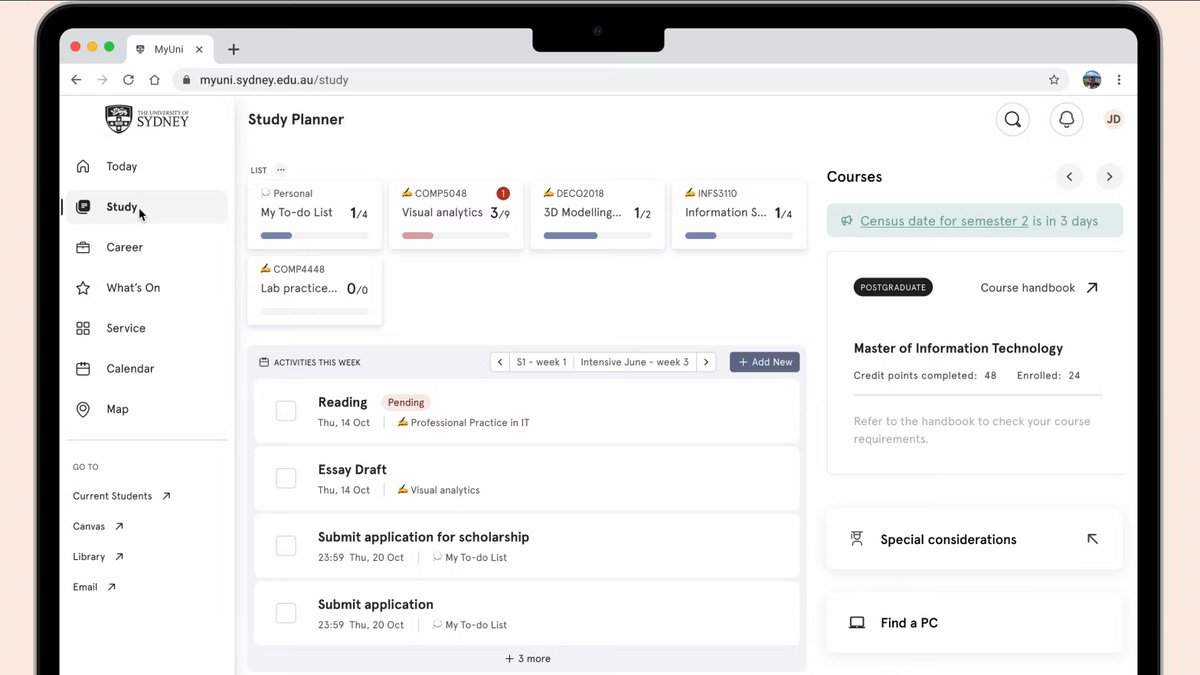
Task: Click browser back arrow
Action: click(76, 80)
